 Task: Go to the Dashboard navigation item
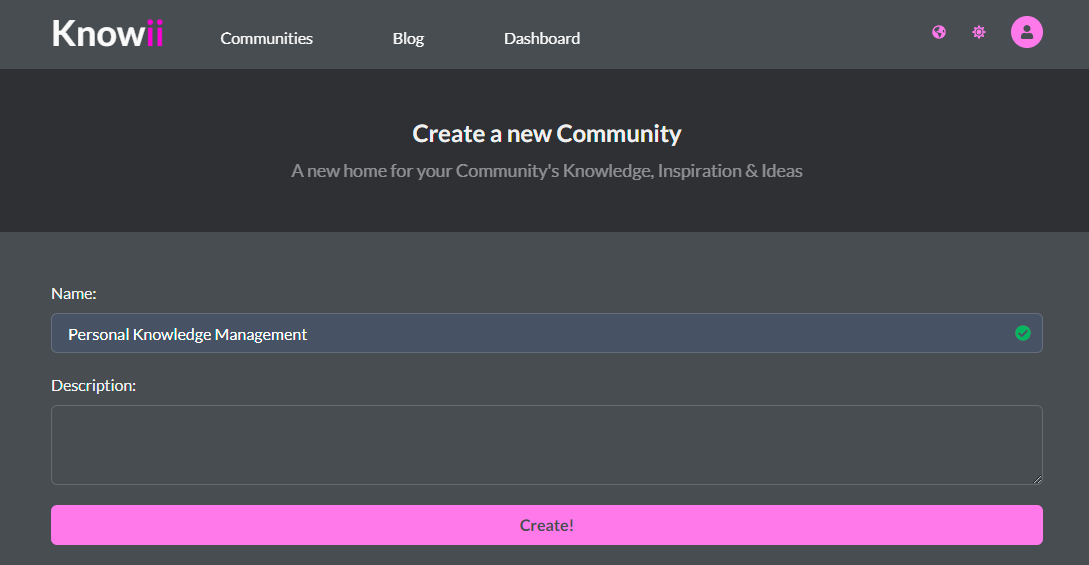click(x=542, y=39)
